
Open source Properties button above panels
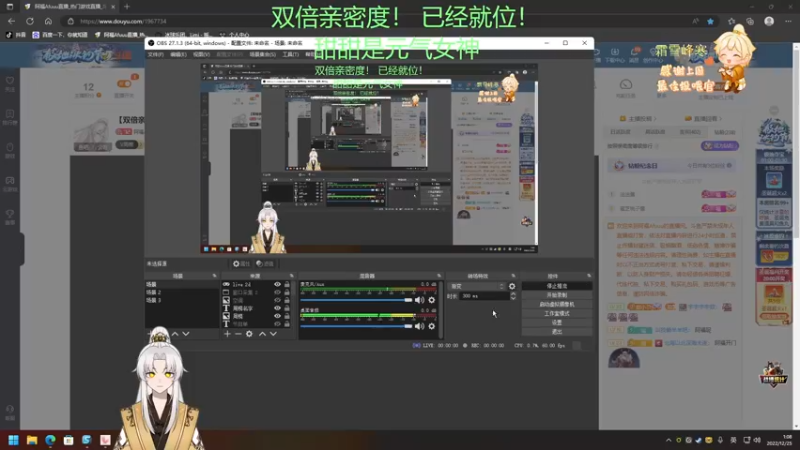(x=241, y=264)
